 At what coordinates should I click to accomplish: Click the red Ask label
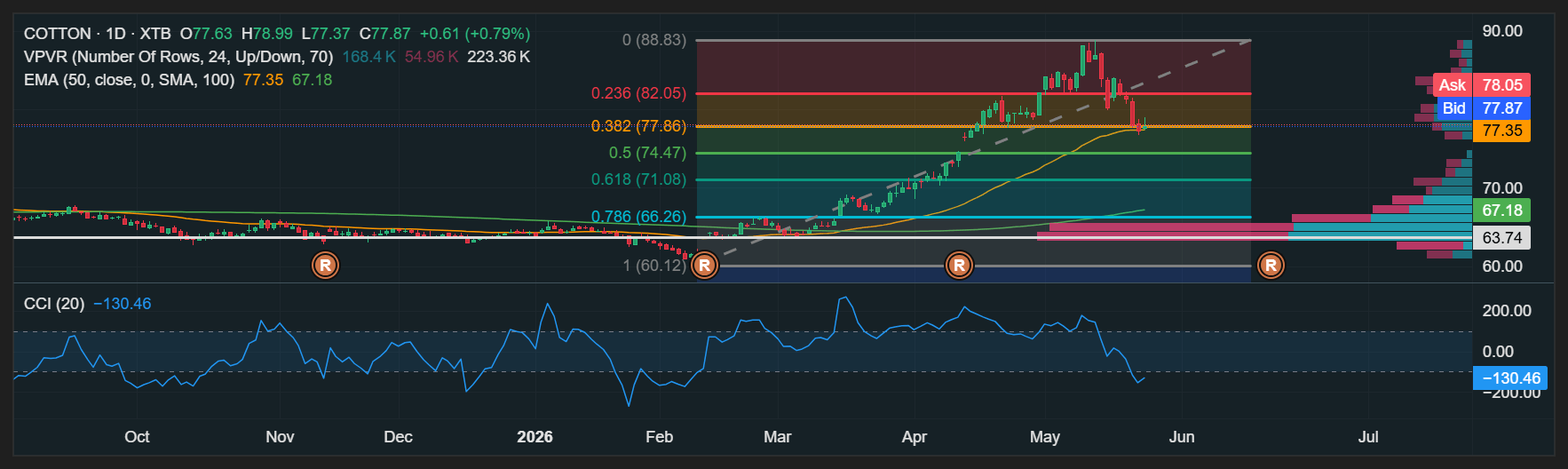click(x=1453, y=85)
